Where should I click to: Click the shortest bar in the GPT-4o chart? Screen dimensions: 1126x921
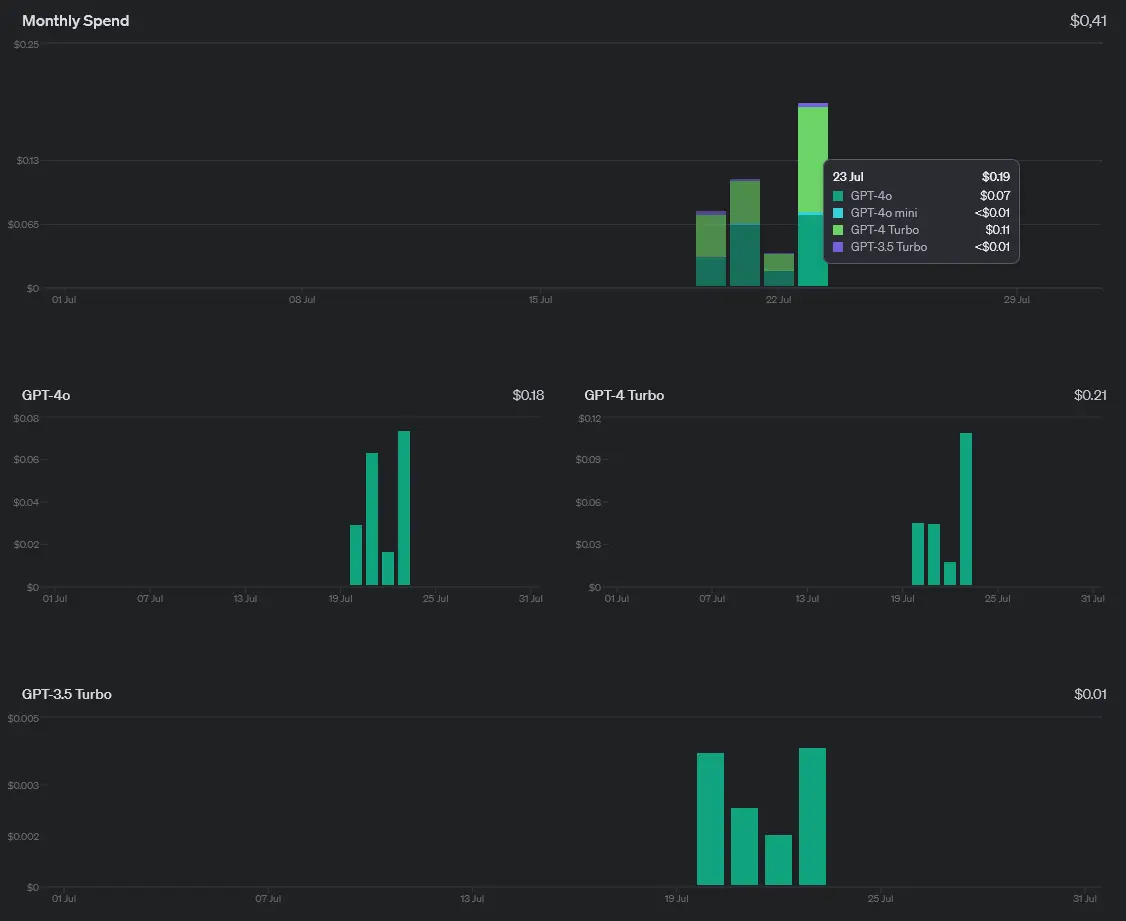(x=388, y=568)
